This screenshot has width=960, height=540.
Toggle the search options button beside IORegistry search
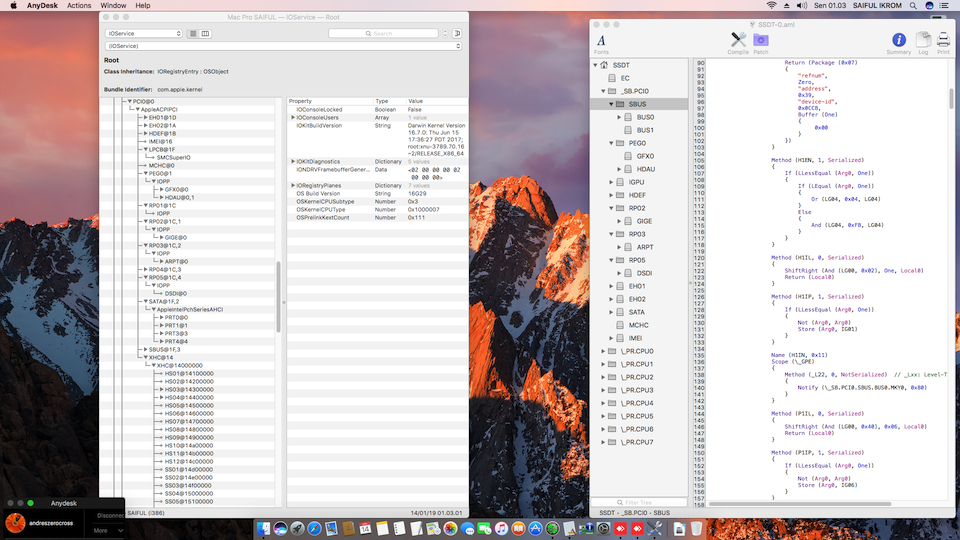tap(457, 34)
